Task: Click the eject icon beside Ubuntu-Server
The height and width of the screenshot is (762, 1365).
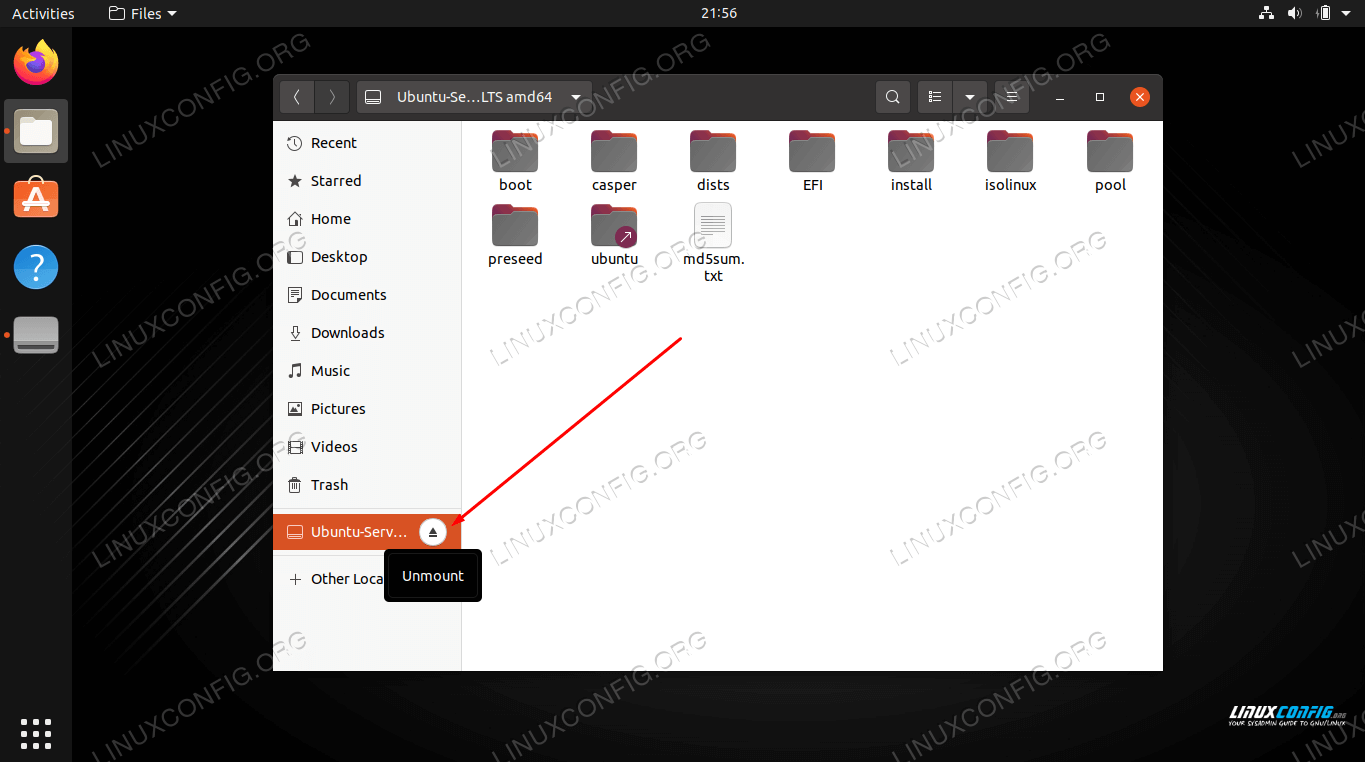Action: (x=433, y=532)
